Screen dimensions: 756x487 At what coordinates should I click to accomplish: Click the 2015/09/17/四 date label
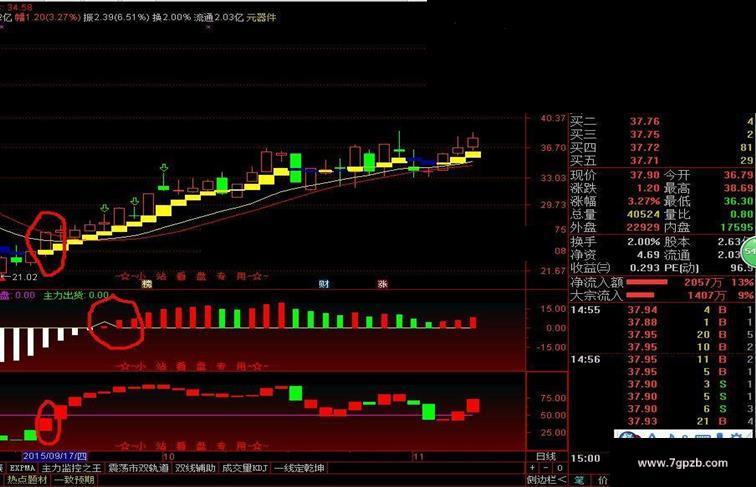click(55, 456)
